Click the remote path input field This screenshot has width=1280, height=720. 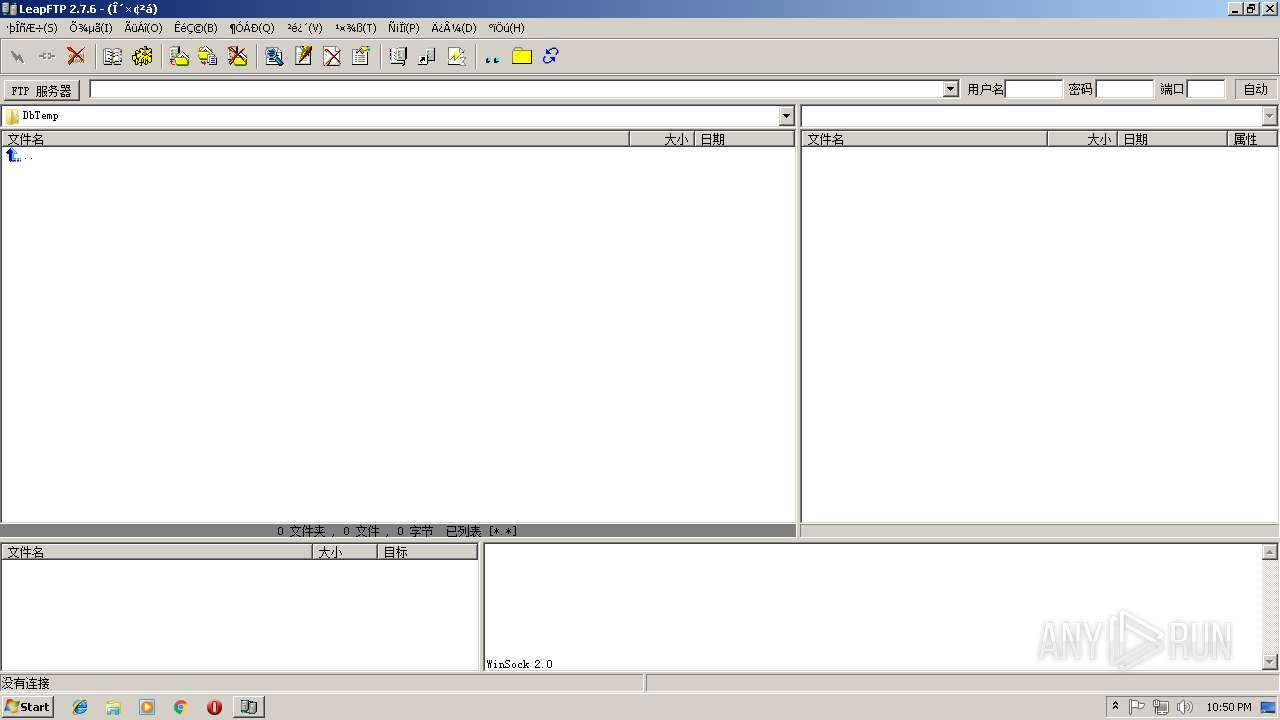pos(1032,116)
